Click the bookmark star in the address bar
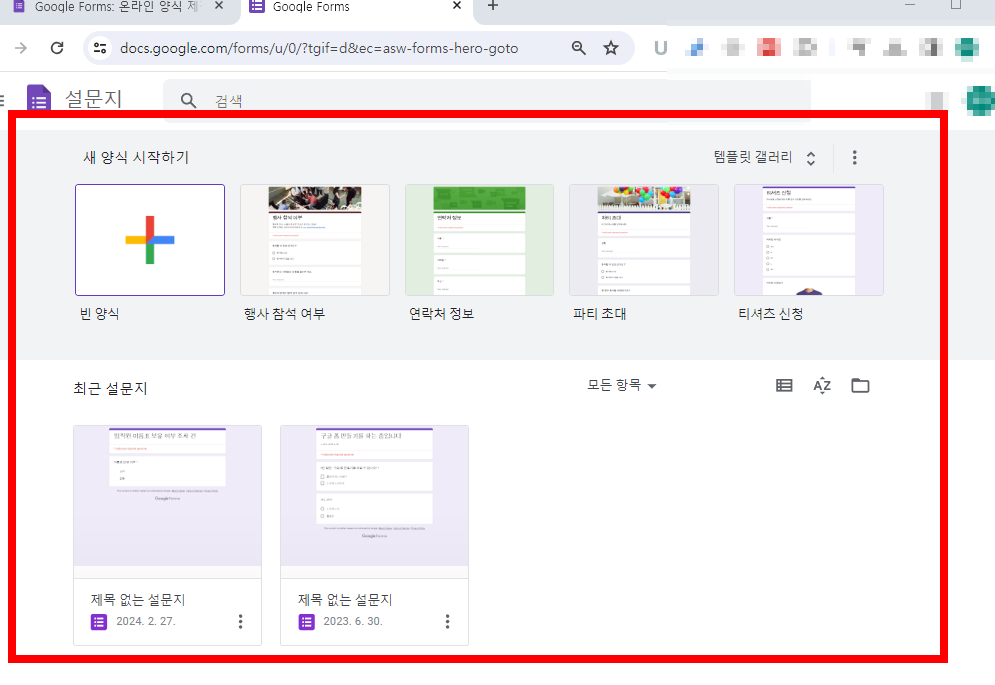The height and width of the screenshot is (685, 995). click(610, 46)
